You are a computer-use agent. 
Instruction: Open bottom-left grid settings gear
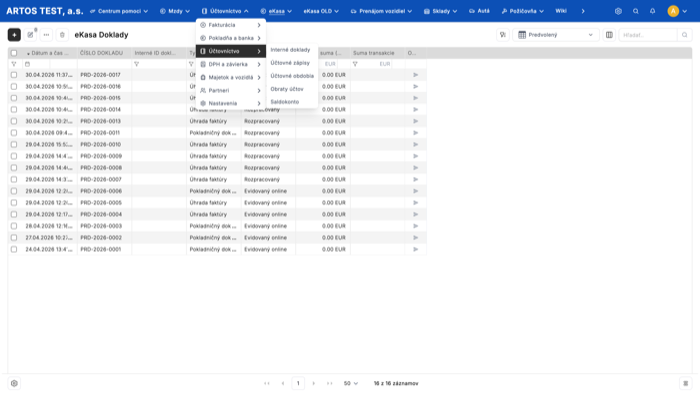pyautogui.click(x=14, y=383)
